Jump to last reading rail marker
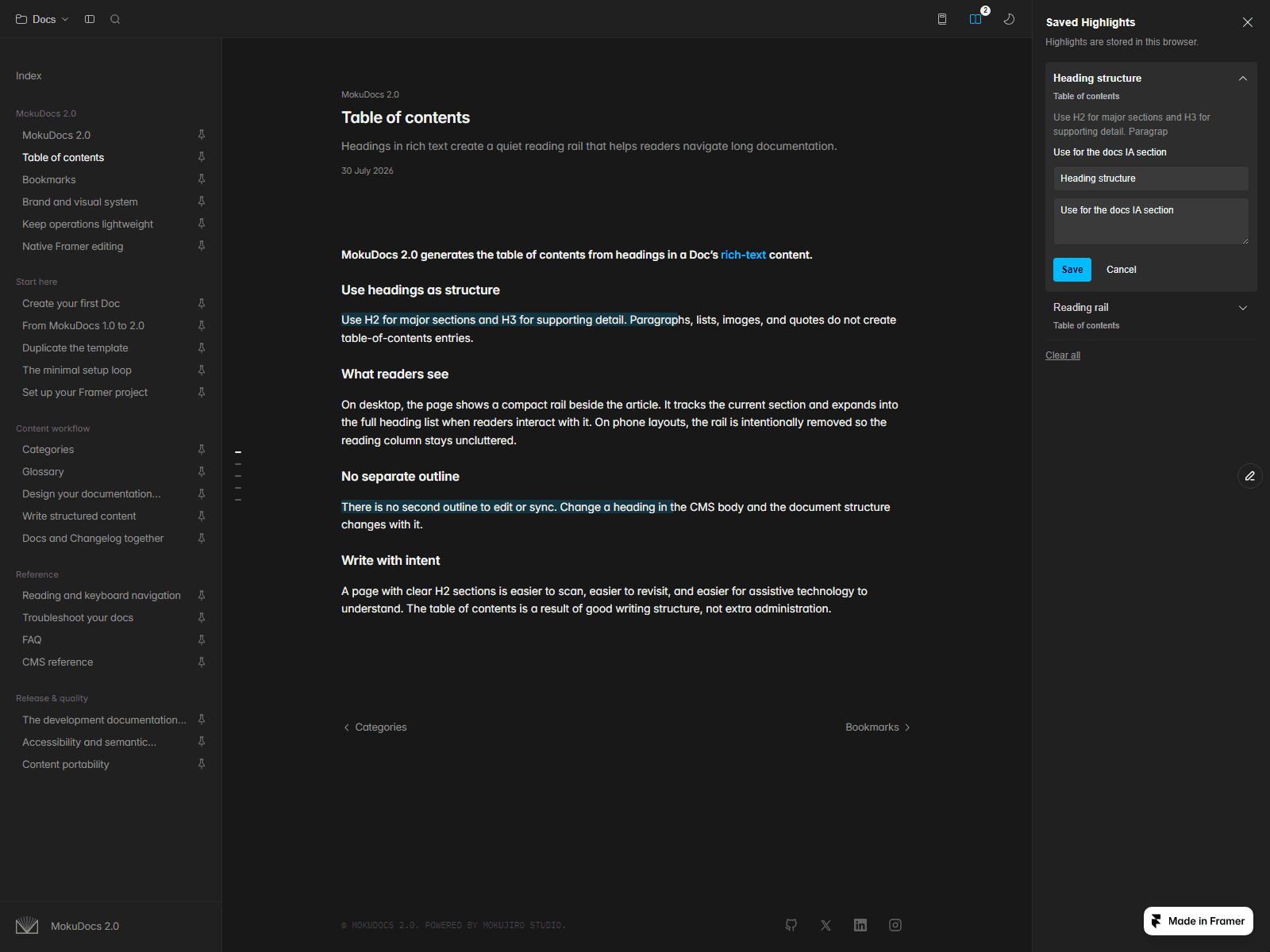1270x952 pixels. point(238,500)
